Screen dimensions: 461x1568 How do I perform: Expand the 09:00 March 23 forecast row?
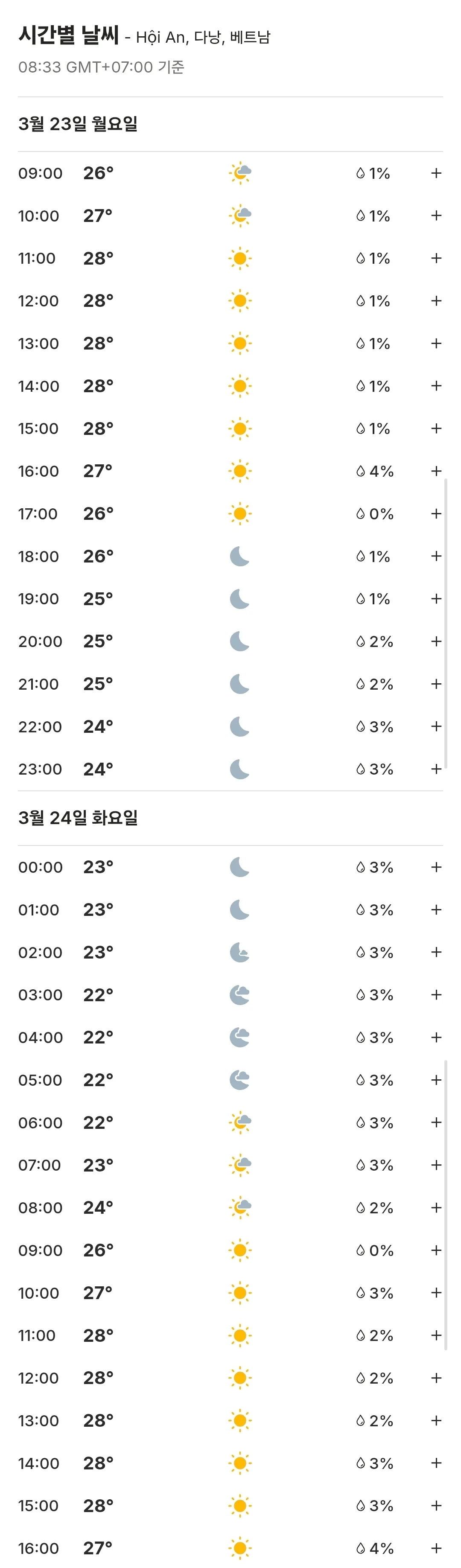(436, 173)
